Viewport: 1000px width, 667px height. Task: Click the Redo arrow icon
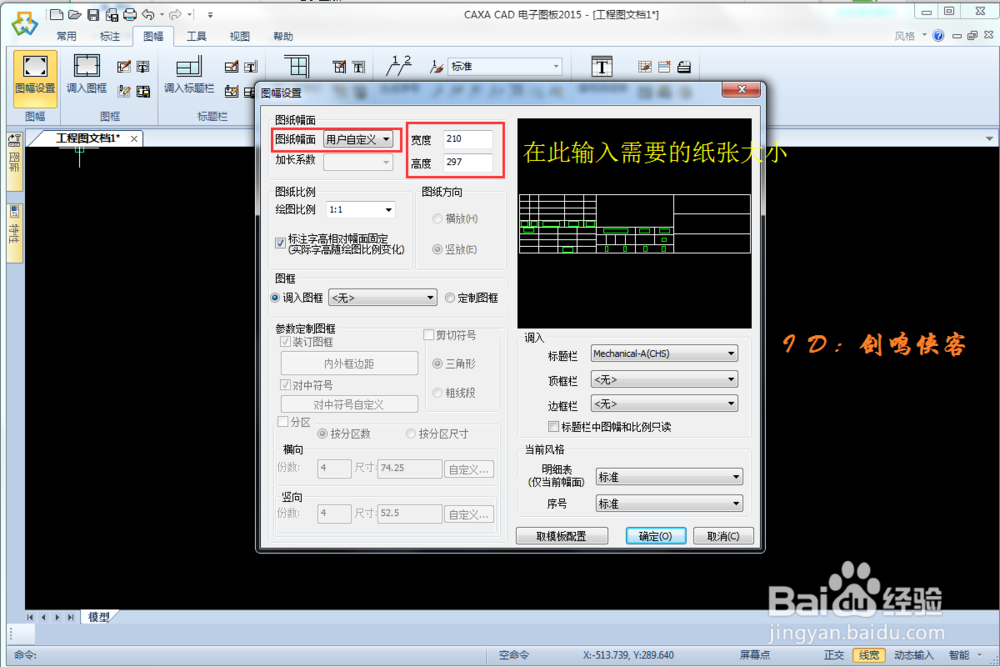point(175,14)
